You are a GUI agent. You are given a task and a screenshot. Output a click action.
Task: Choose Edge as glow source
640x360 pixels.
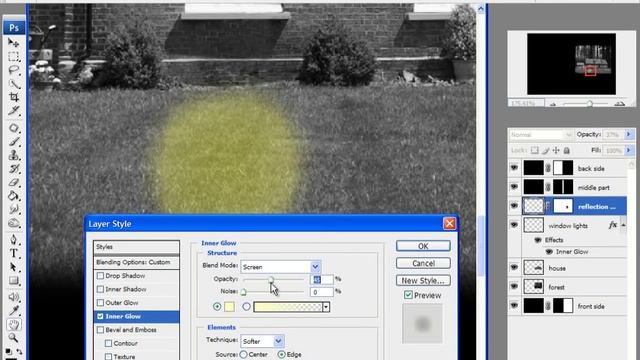pos(281,354)
